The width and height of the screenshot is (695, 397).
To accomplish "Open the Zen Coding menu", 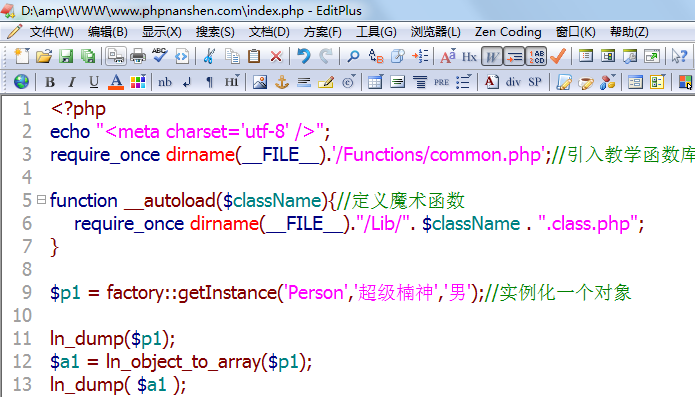I will tap(508, 32).
